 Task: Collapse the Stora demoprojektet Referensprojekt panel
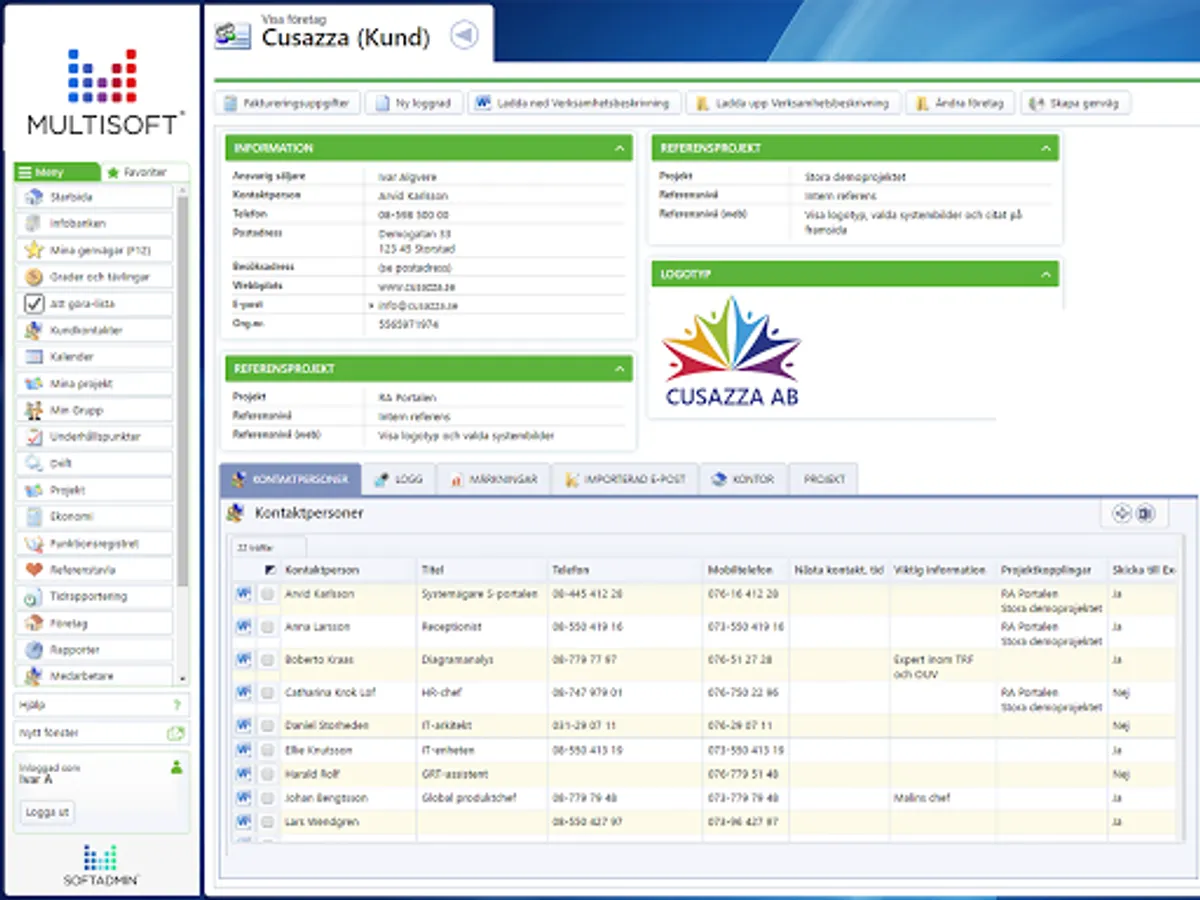click(1046, 148)
